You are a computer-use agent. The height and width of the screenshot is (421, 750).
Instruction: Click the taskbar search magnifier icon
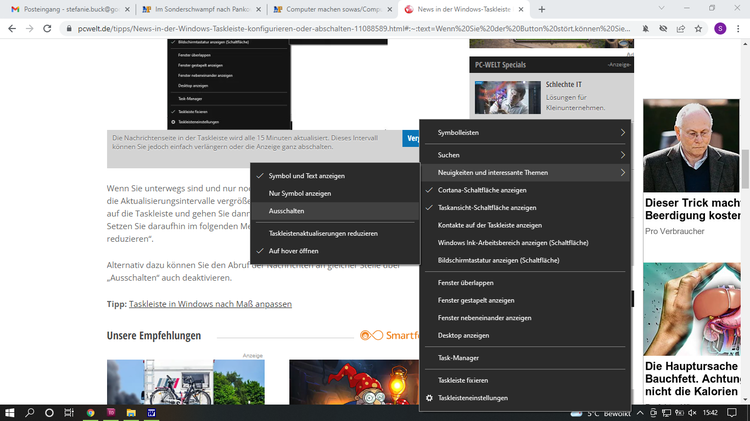pos(30,412)
